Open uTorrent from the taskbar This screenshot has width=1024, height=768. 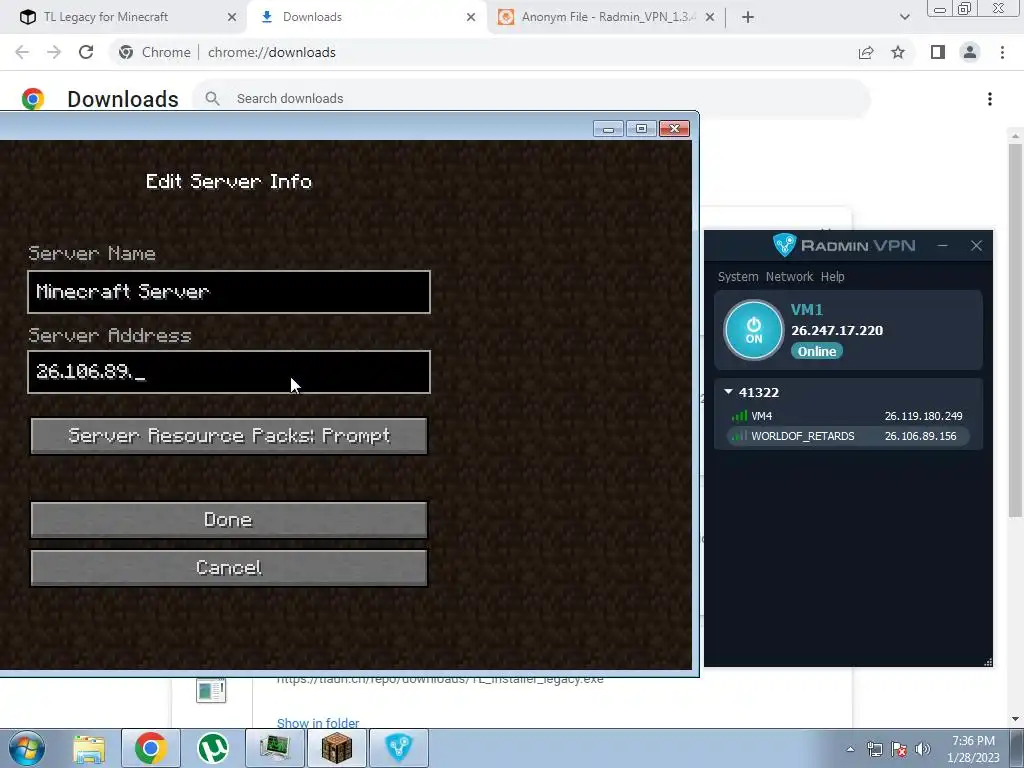pos(213,748)
